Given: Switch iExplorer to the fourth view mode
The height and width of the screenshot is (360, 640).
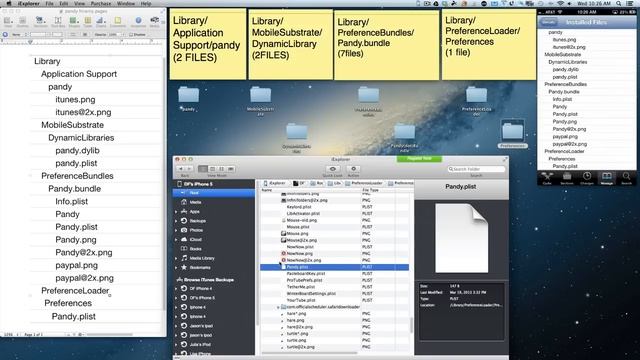Looking at the screenshot, I should [231, 169].
